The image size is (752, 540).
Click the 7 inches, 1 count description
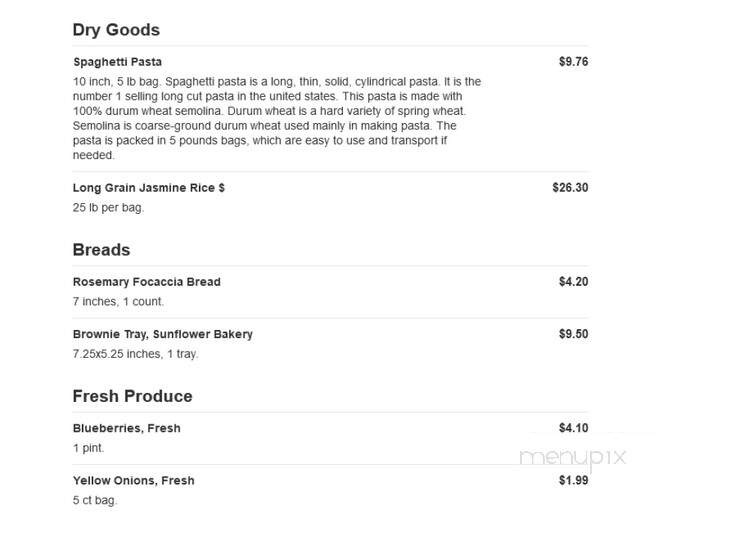[x=118, y=302]
